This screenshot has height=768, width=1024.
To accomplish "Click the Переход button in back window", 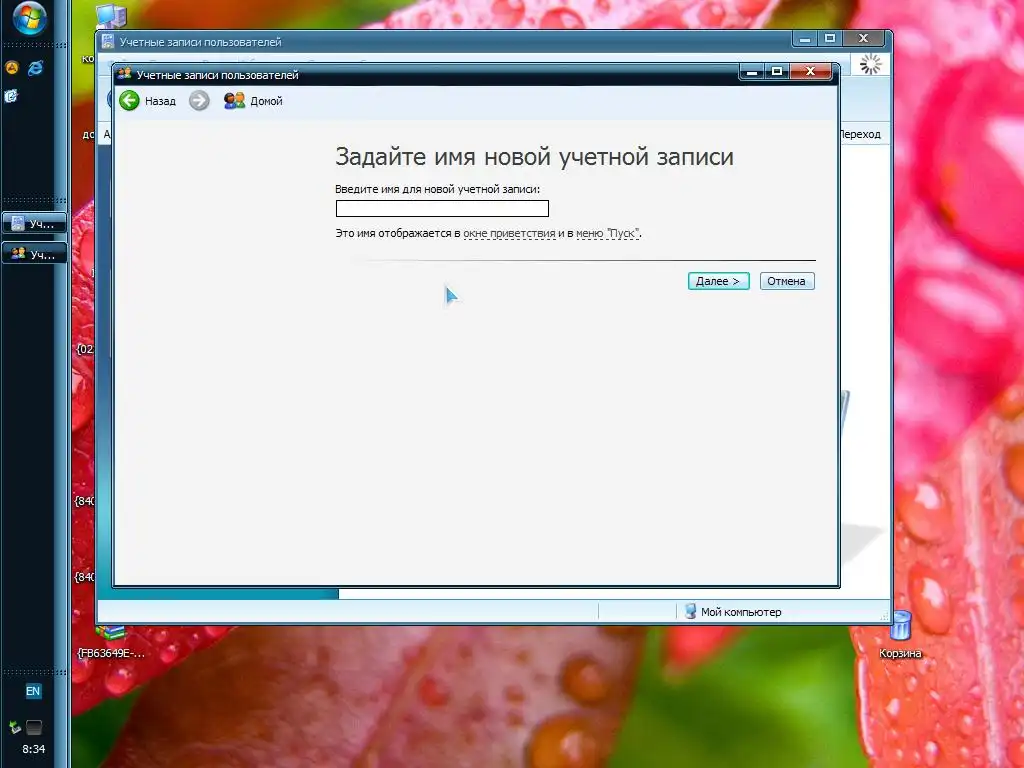I will (x=861, y=134).
